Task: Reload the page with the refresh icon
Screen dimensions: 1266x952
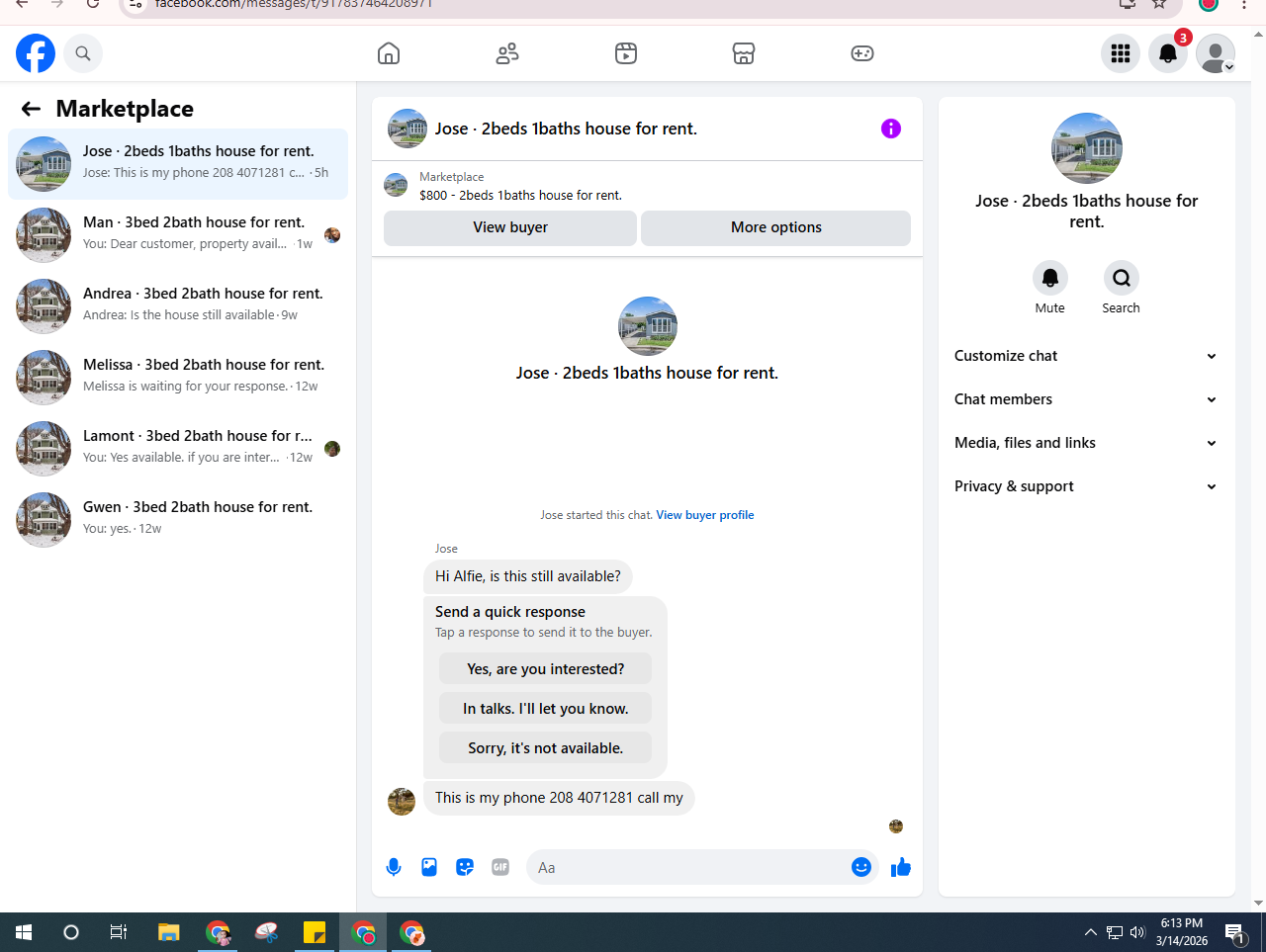Action: tap(93, 4)
